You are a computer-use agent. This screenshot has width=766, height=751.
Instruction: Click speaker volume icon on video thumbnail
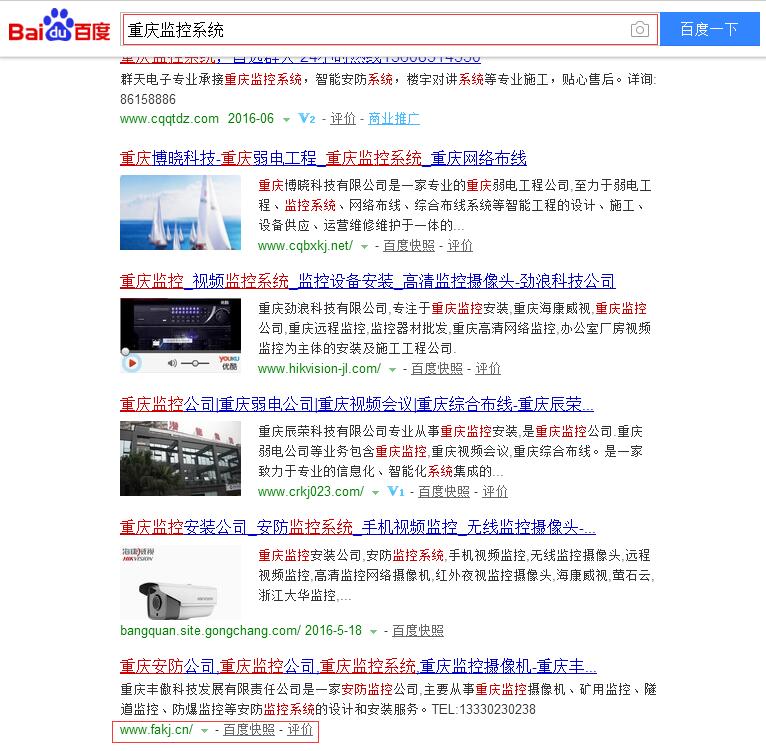click(171, 363)
